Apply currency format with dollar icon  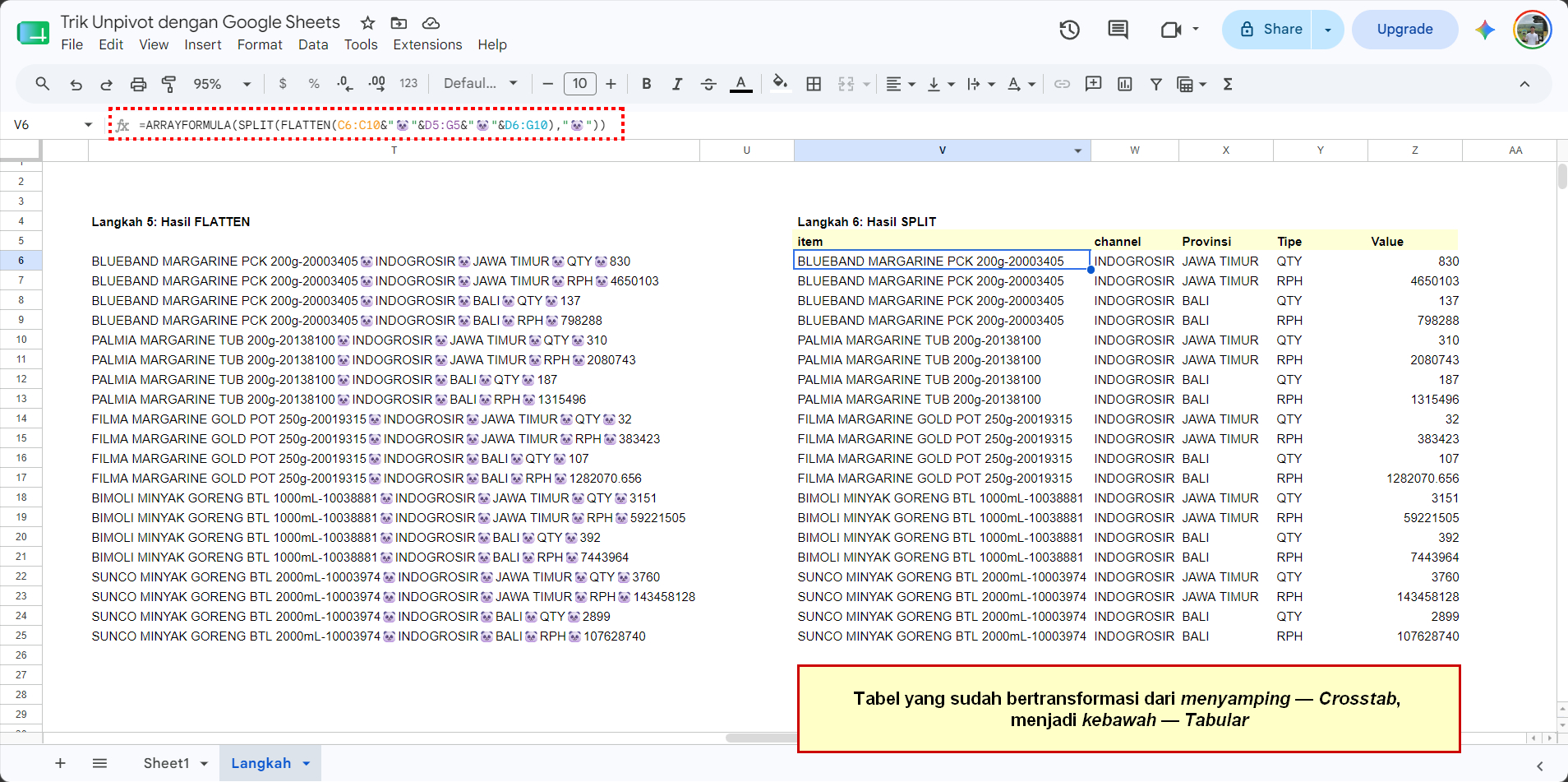(x=283, y=84)
